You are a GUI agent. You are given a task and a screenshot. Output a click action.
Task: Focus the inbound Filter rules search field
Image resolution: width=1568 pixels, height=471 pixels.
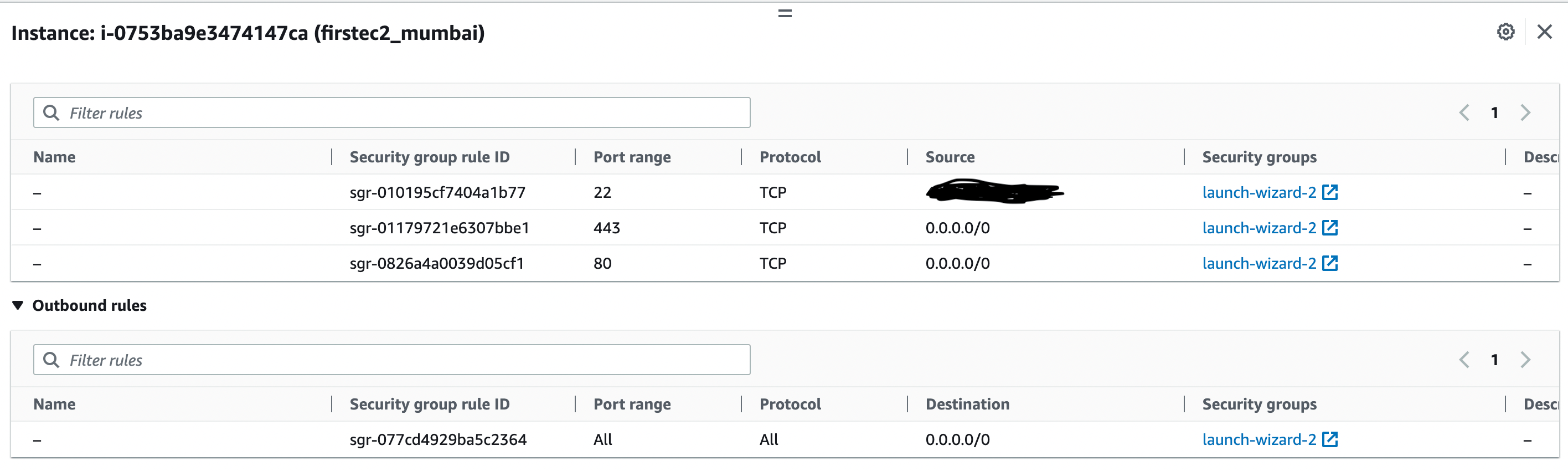coord(402,112)
